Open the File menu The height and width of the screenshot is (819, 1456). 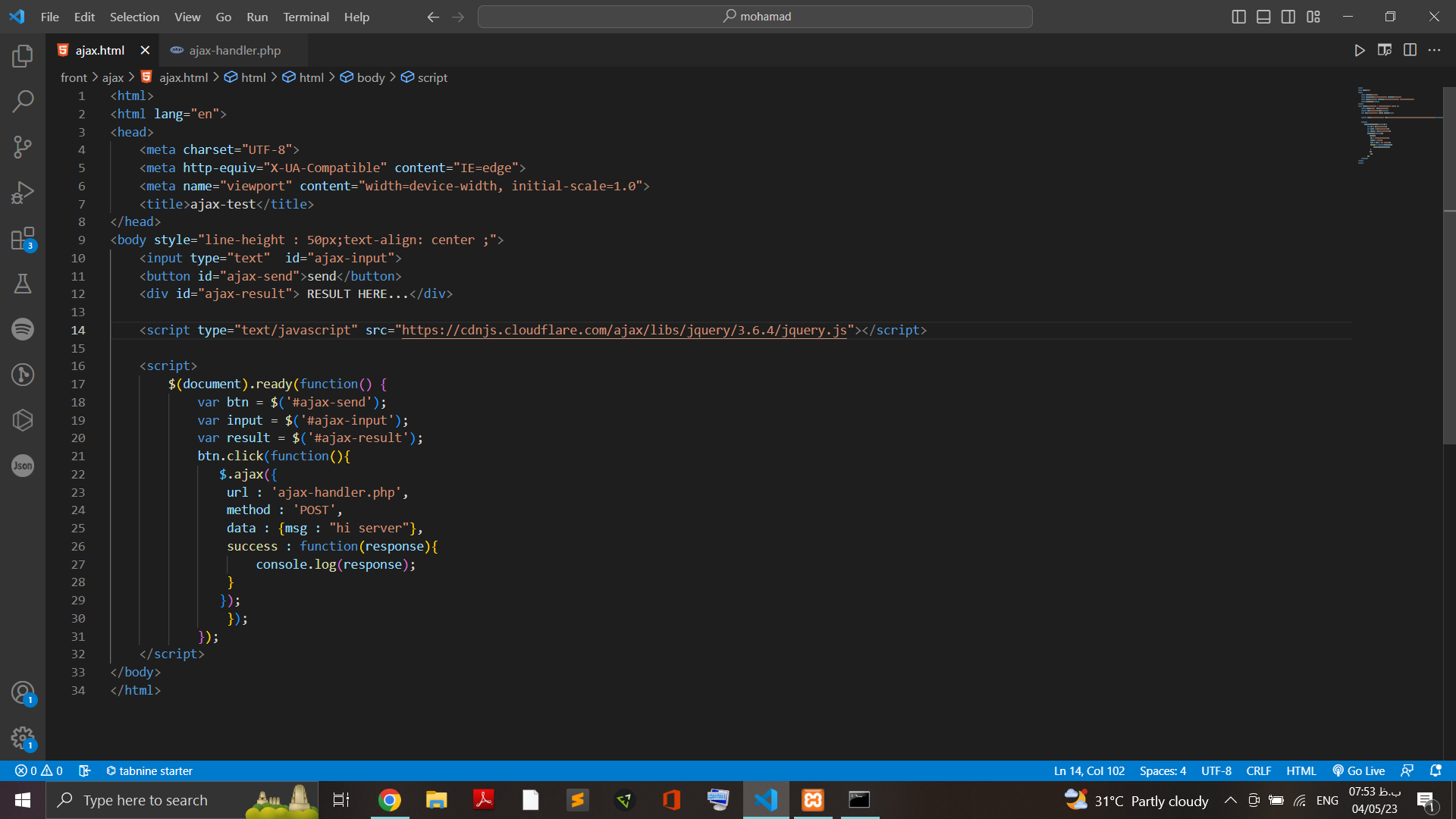[50, 17]
